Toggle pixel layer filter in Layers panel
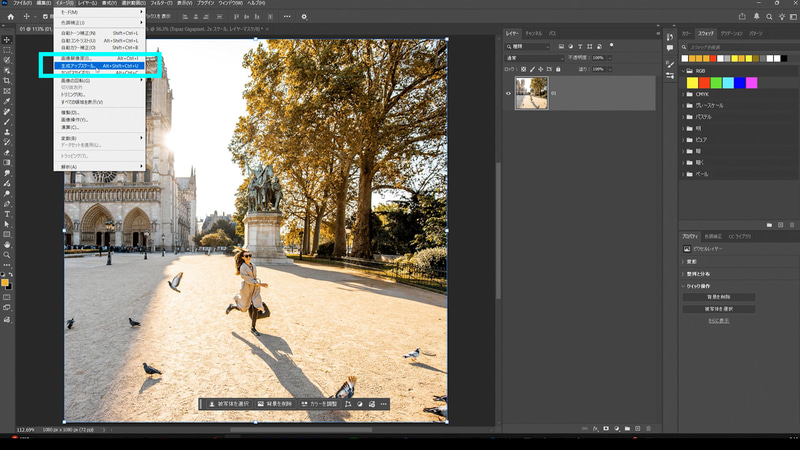Screen dimensions: 800x450 [x=561, y=46]
